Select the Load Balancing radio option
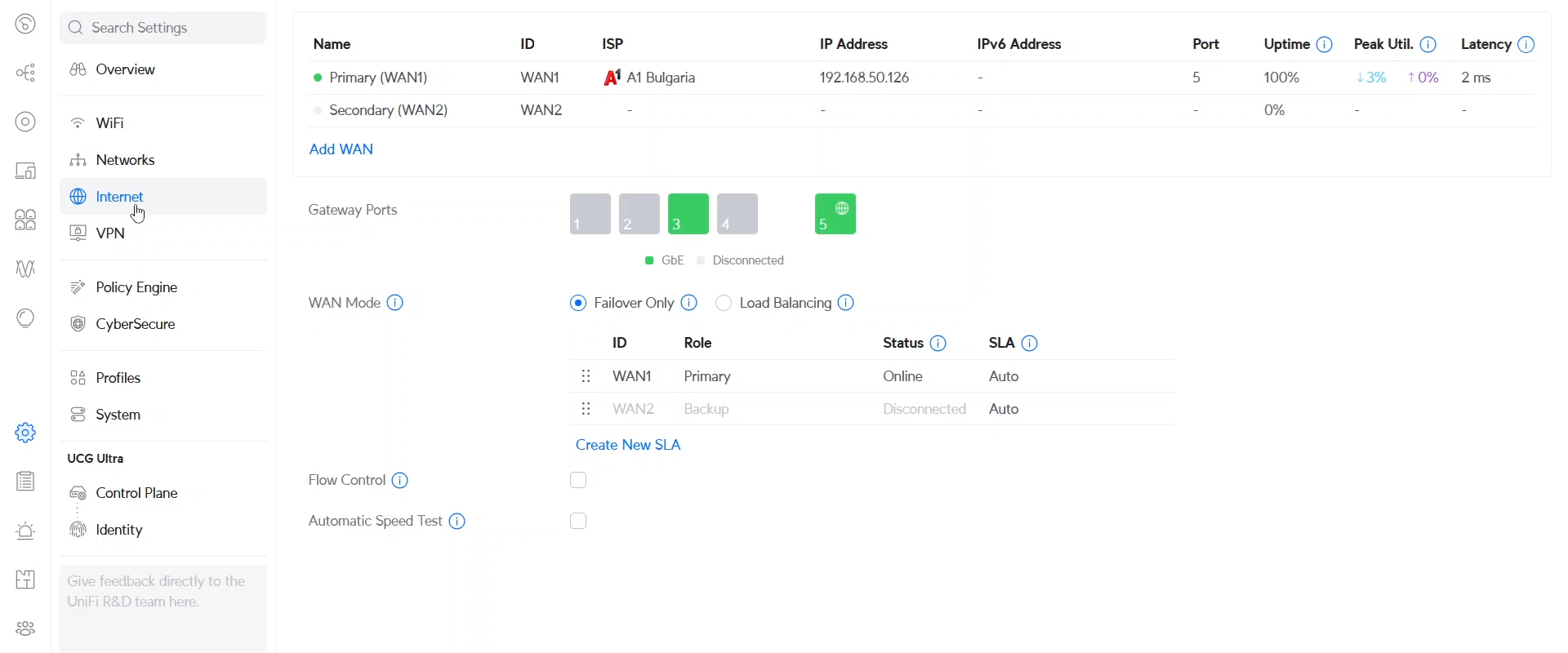Viewport: 1568px width, 653px height. tap(724, 303)
